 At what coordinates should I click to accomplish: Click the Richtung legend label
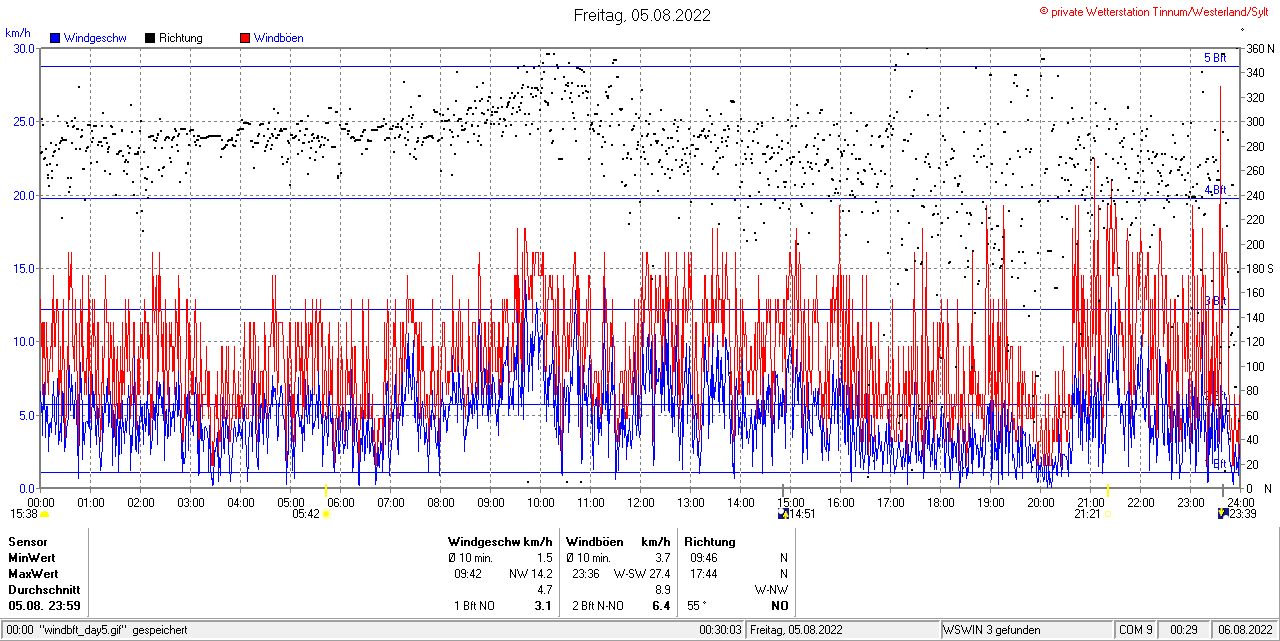[181, 38]
